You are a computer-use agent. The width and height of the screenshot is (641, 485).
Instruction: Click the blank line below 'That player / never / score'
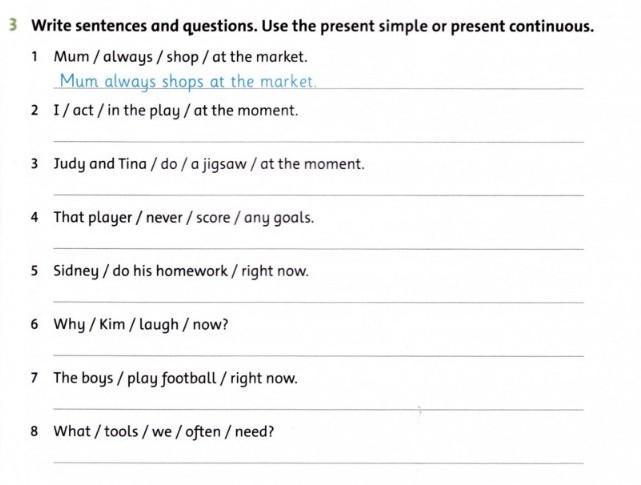click(318, 248)
